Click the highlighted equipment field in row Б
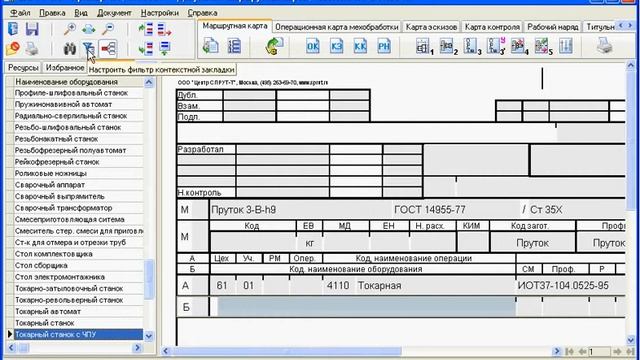The width and height of the screenshot is (640, 360). click(x=366, y=307)
